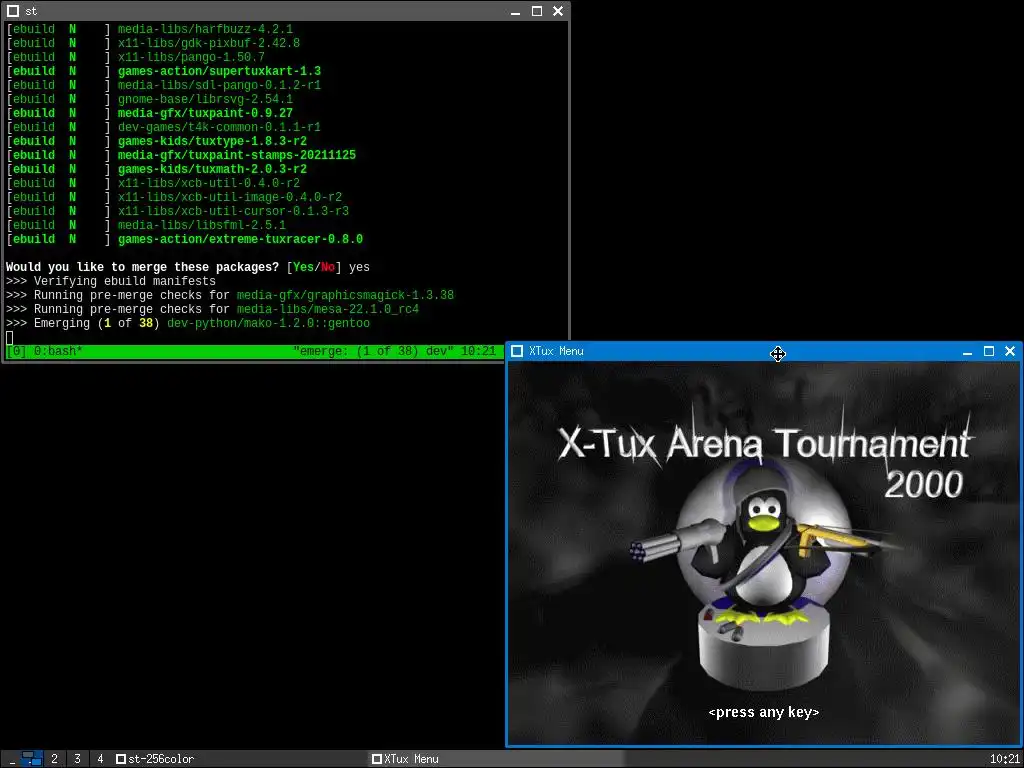Click tmux window tab 0:bash*
Viewport: 1024px width, 768px height.
coord(58,351)
